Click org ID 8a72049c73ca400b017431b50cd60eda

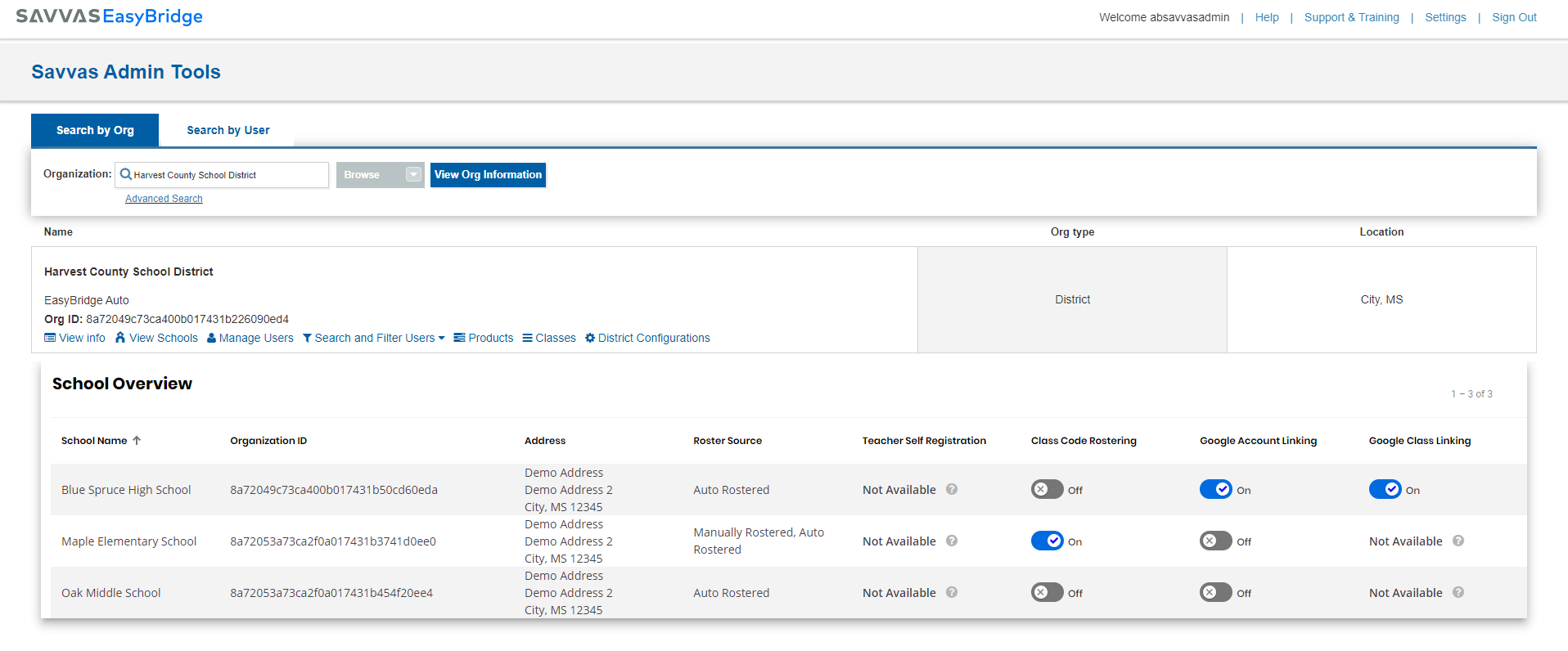coord(334,490)
